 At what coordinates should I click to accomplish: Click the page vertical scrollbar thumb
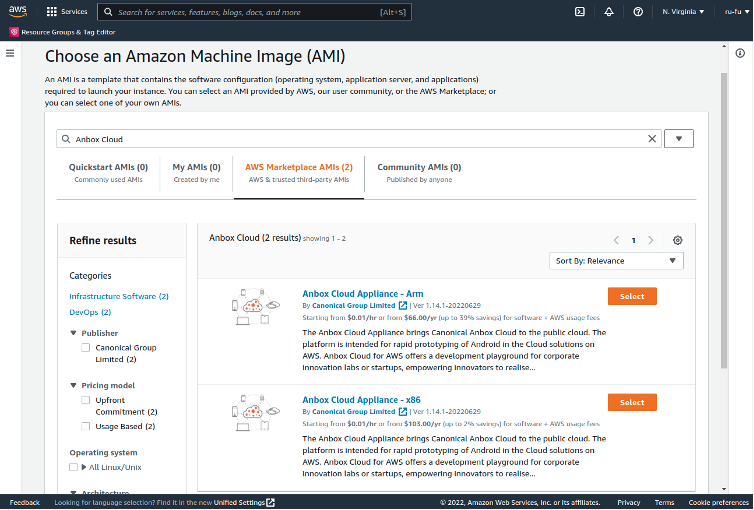724,221
